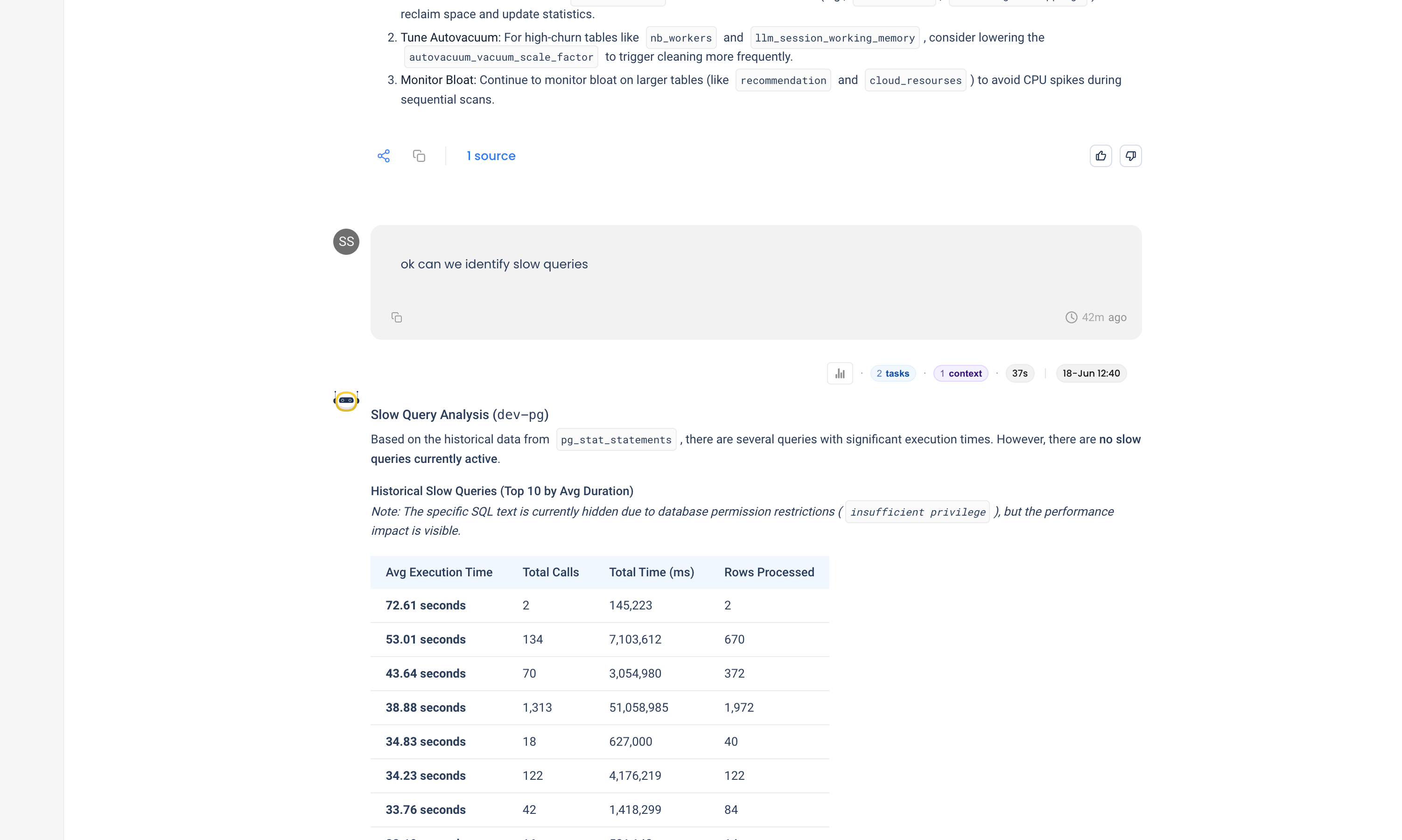Click the 3,054,980 total time value

tap(635, 673)
